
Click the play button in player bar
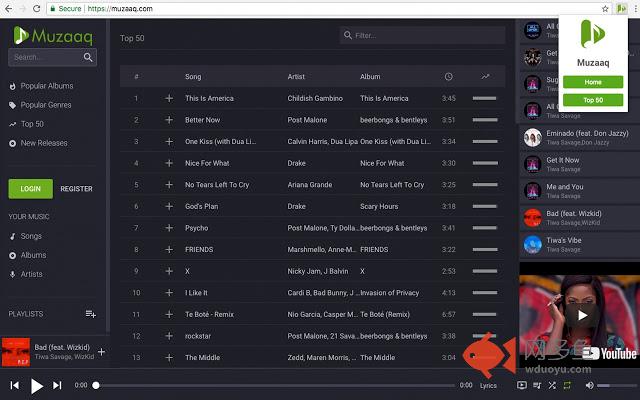pyautogui.click(x=37, y=386)
